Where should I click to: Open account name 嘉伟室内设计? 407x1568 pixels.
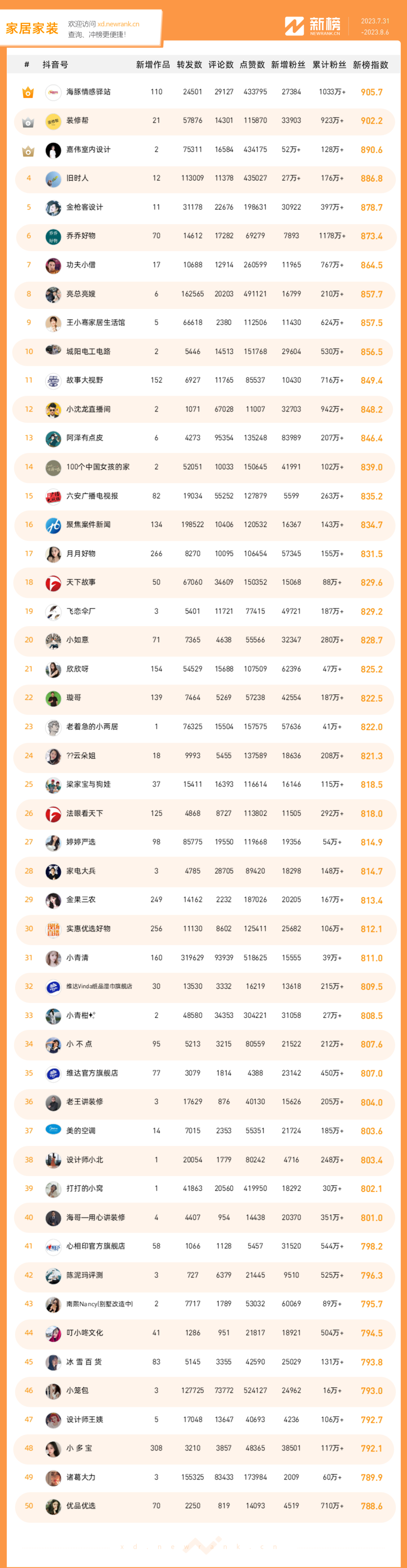coord(88,150)
